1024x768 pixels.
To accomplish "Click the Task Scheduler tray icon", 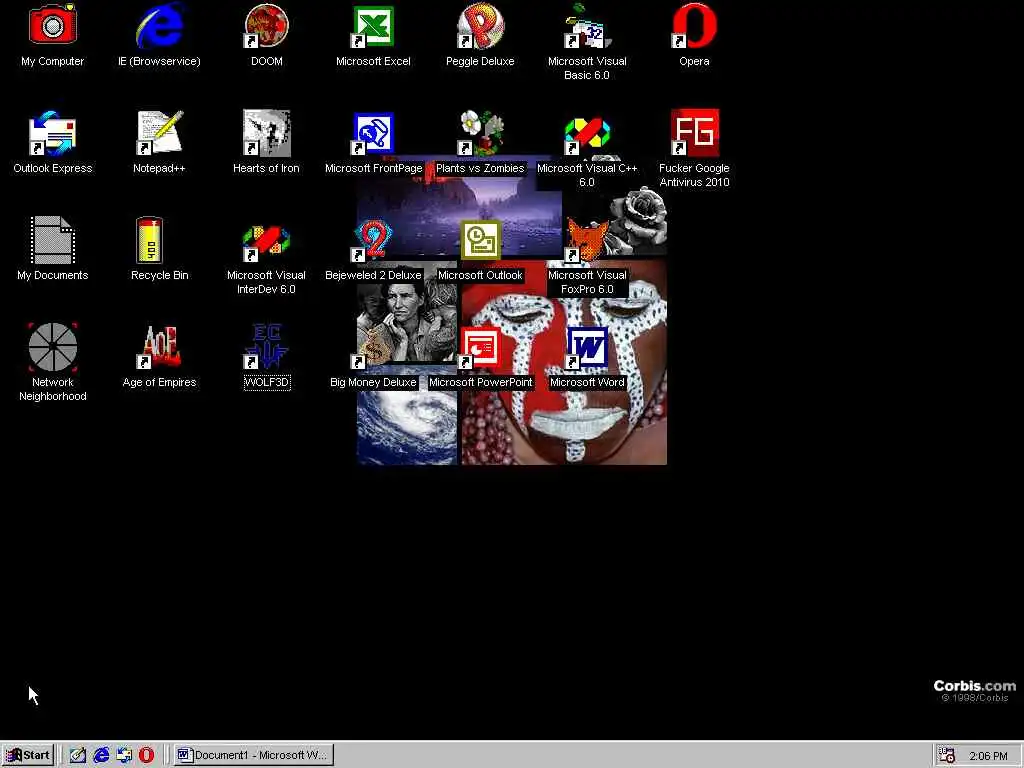I will 947,756.
